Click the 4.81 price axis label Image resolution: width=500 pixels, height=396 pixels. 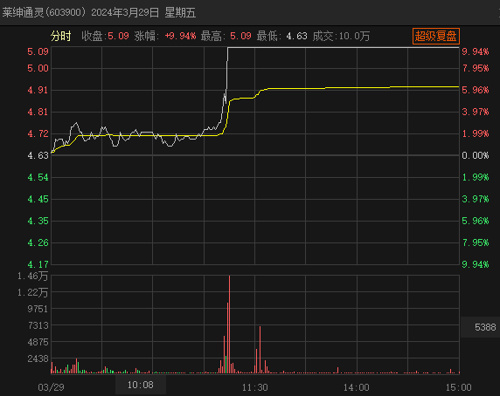coord(38,112)
